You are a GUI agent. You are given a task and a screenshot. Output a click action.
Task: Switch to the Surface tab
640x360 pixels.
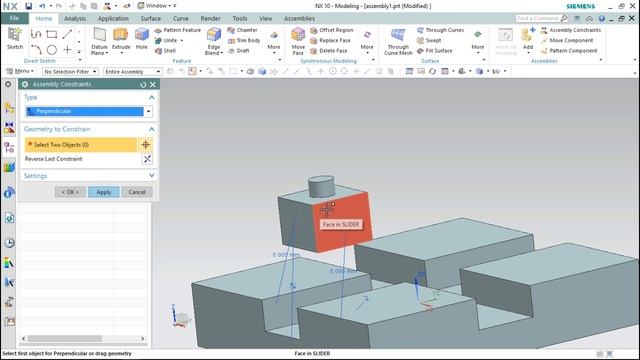coord(151,19)
